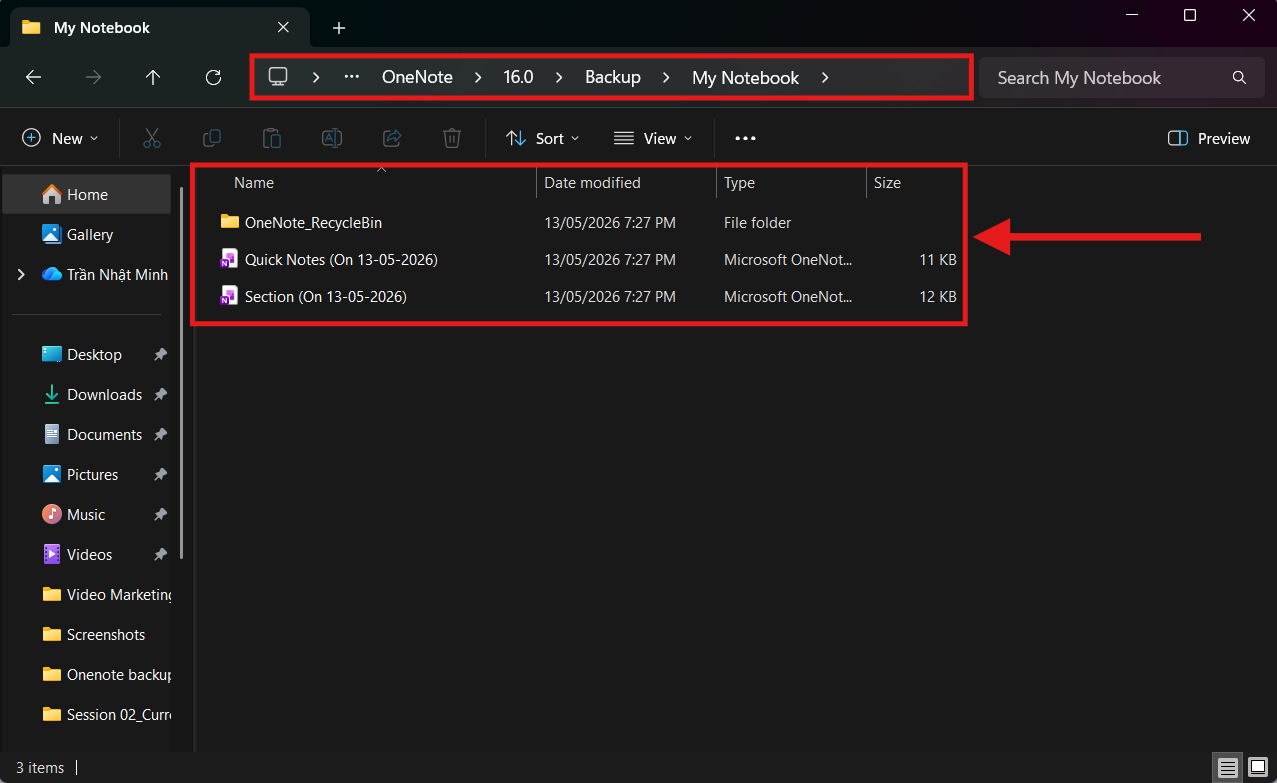Open the 16.0 breadcrumb folder

click(x=518, y=77)
